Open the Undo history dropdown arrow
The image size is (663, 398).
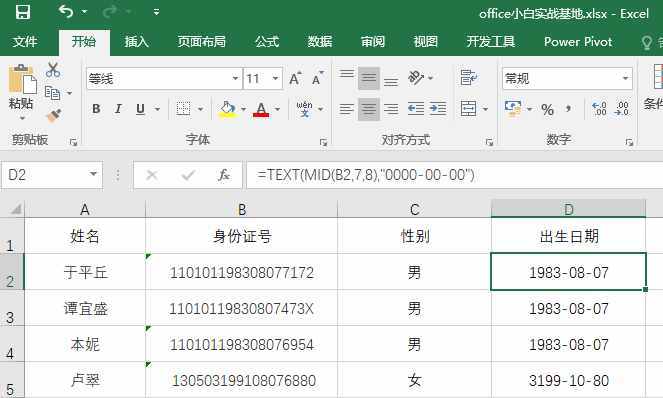tap(84, 12)
